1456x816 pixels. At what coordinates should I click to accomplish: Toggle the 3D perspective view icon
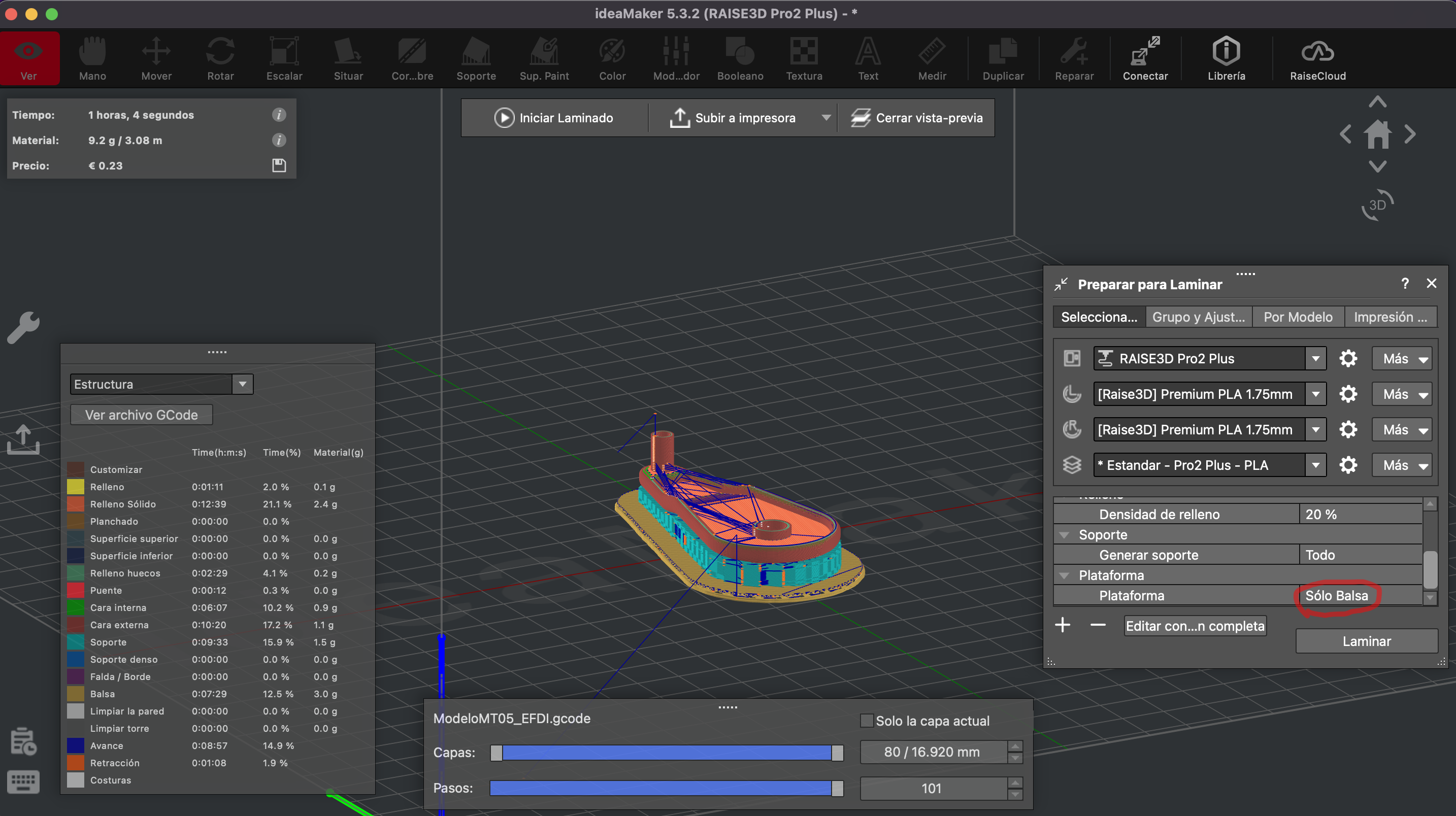[x=1377, y=205]
